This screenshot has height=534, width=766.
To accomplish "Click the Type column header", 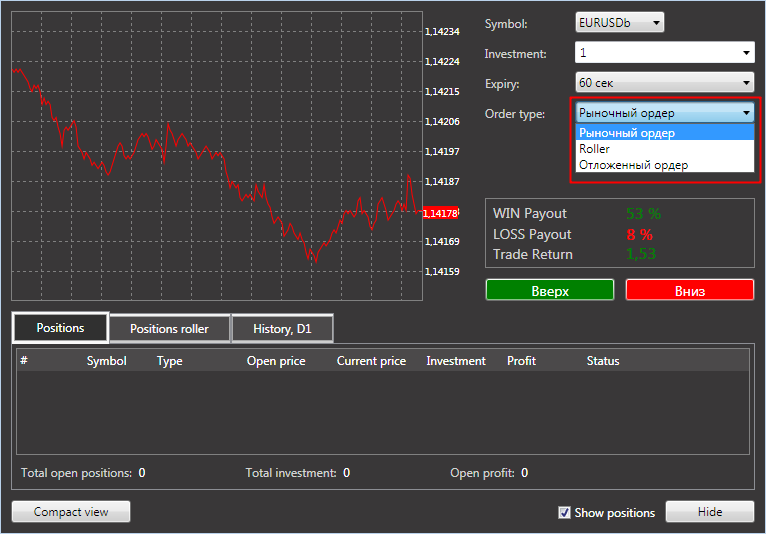I will pyautogui.click(x=170, y=361).
